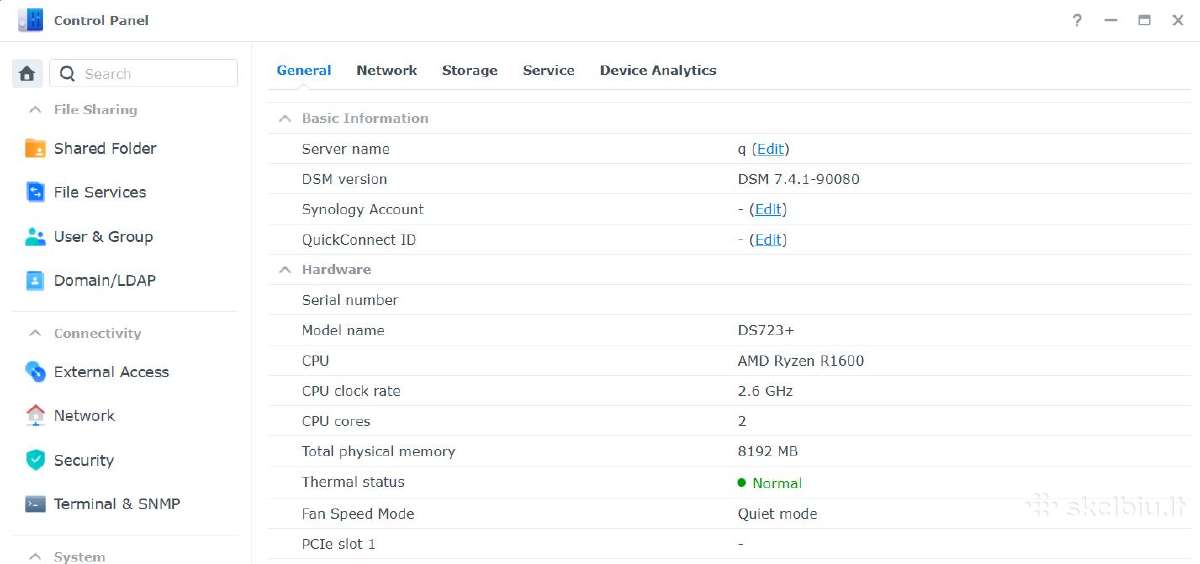Click the 8192 MB memory value
The width and height of the screenshot is (1200, 564).
[x=768, y=452]
